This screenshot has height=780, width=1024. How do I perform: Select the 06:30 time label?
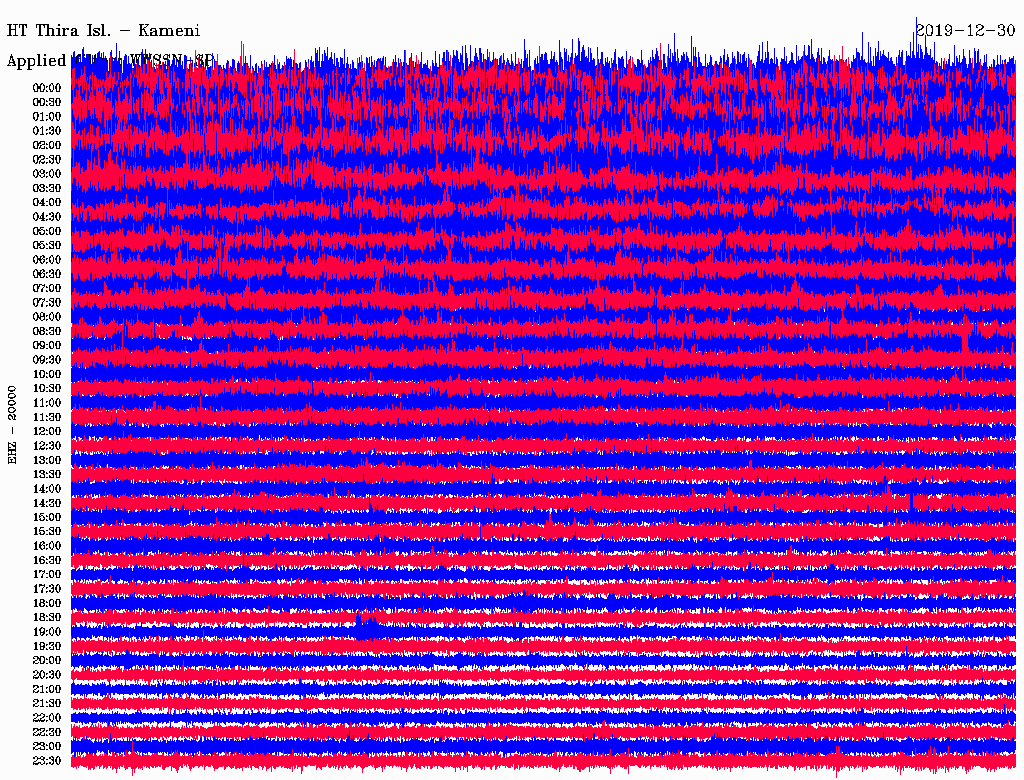click(46, 274)
